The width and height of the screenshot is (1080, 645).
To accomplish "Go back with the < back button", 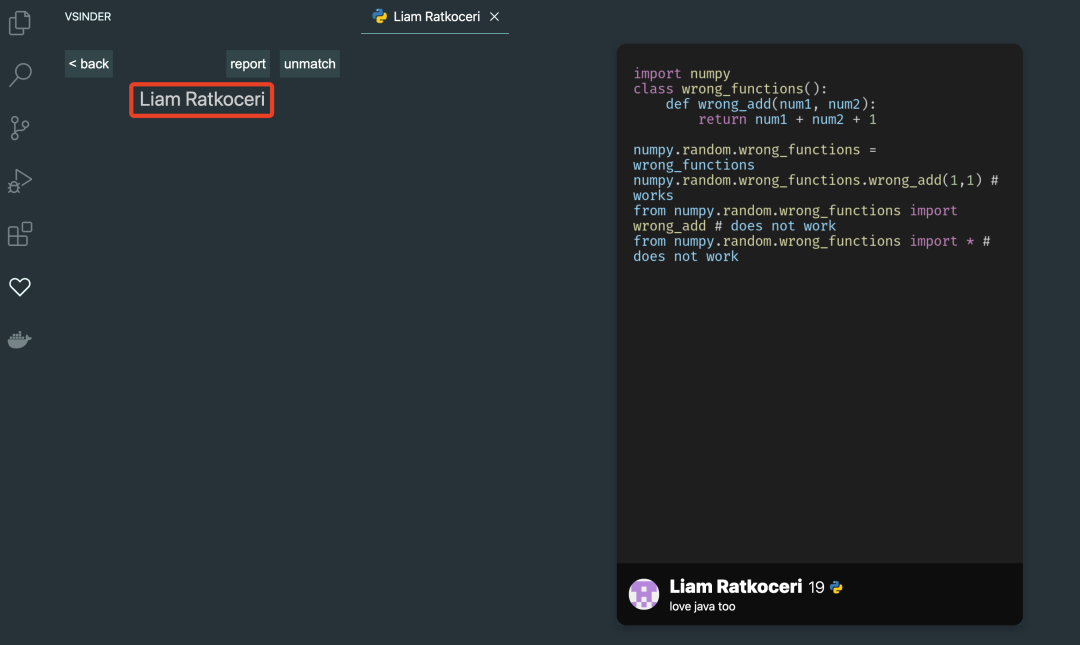I will pyautogui.click(x=89, y=63).
